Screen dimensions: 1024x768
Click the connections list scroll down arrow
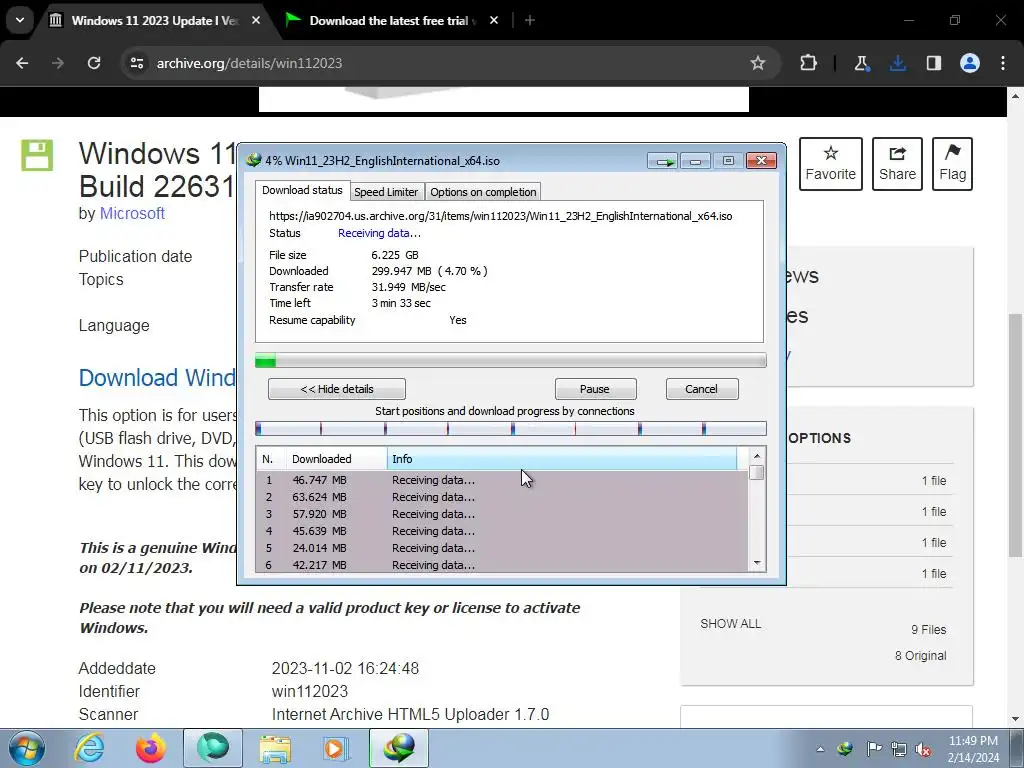[x=757, y=563]
